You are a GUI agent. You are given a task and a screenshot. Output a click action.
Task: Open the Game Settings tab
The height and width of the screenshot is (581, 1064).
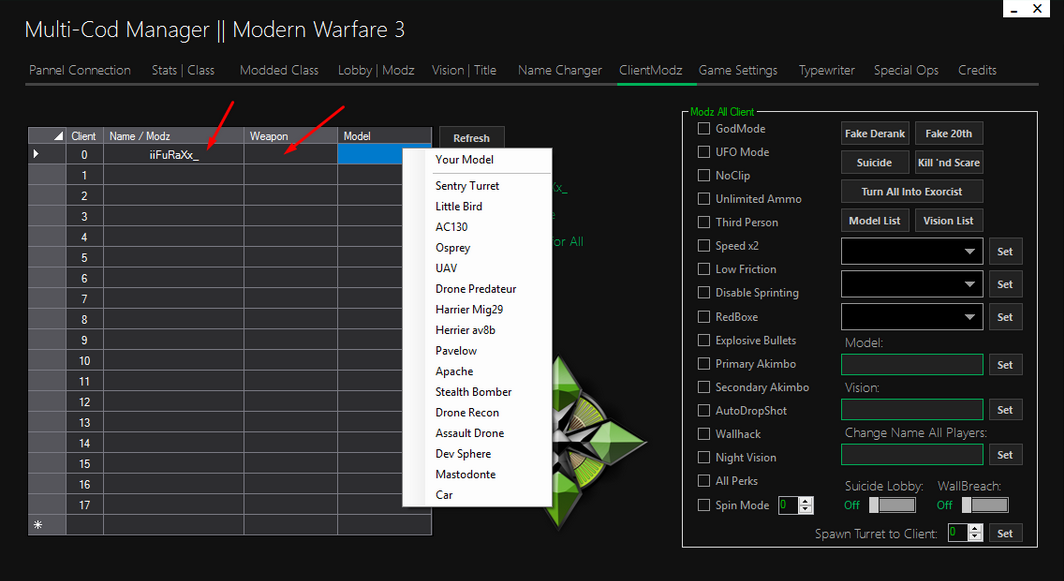[738, 70]
